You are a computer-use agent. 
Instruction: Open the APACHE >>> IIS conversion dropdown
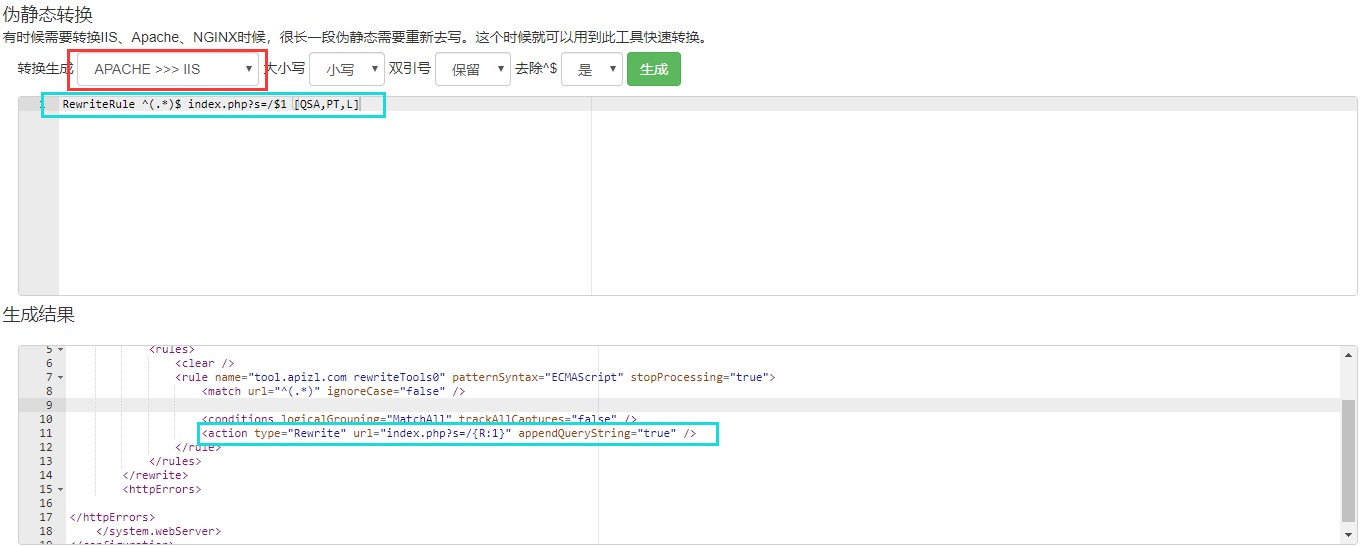167,69
